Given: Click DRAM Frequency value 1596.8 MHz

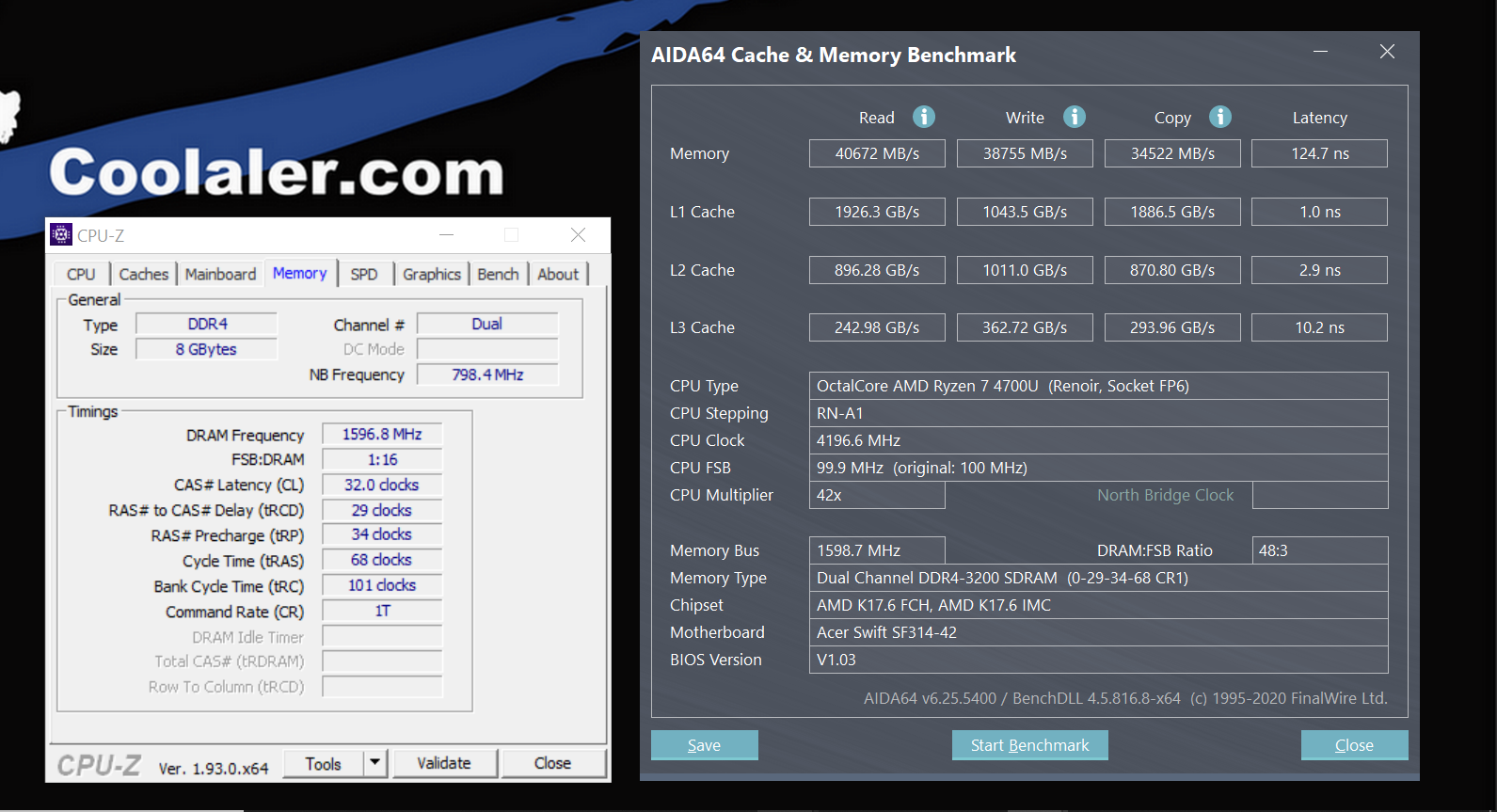Looking at the screenshot, I should tap(382, 434).
